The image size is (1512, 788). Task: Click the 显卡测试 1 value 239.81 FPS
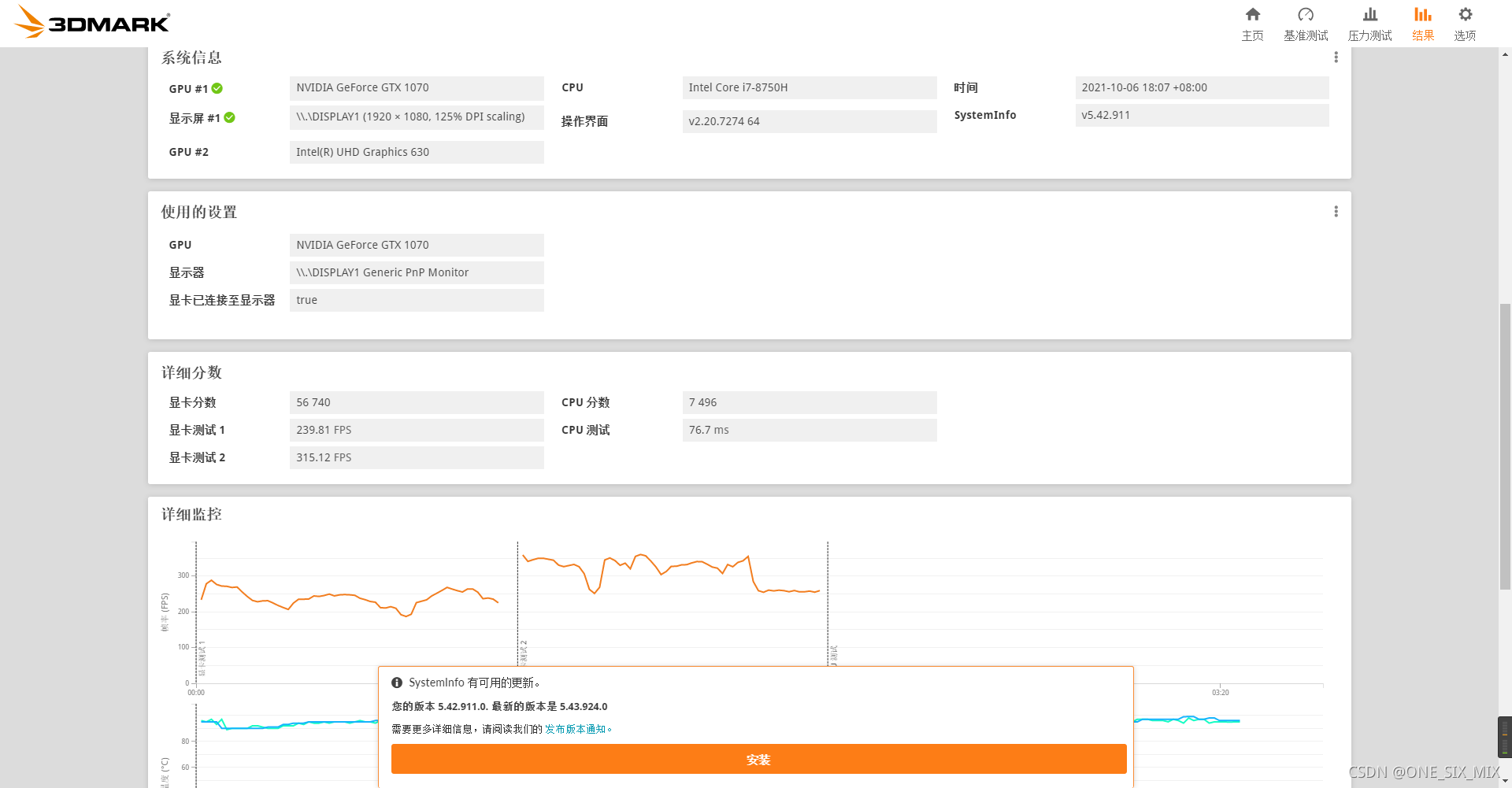point(417,430)
